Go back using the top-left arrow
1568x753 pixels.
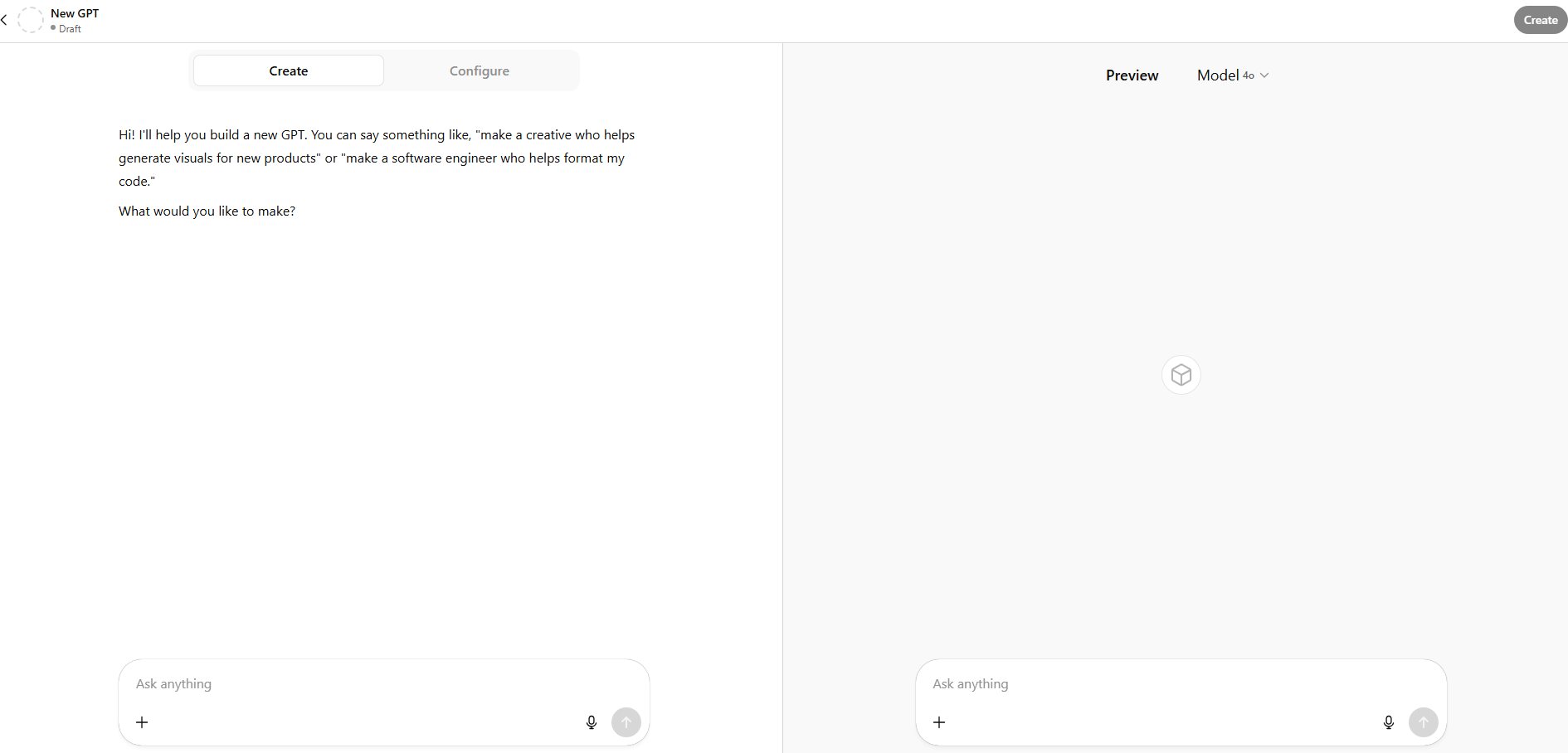[5, 20]
